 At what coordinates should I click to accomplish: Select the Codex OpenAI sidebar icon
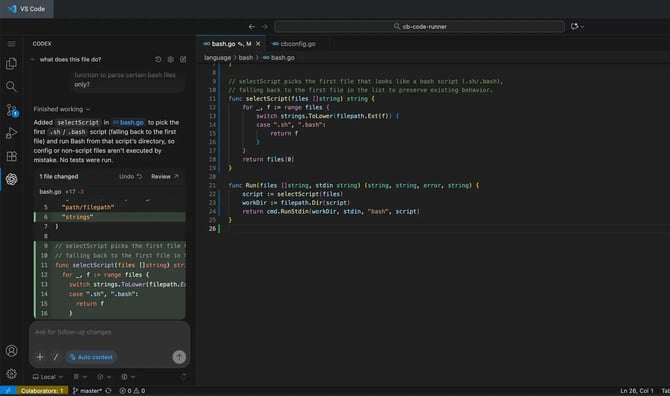coord(12,179)
